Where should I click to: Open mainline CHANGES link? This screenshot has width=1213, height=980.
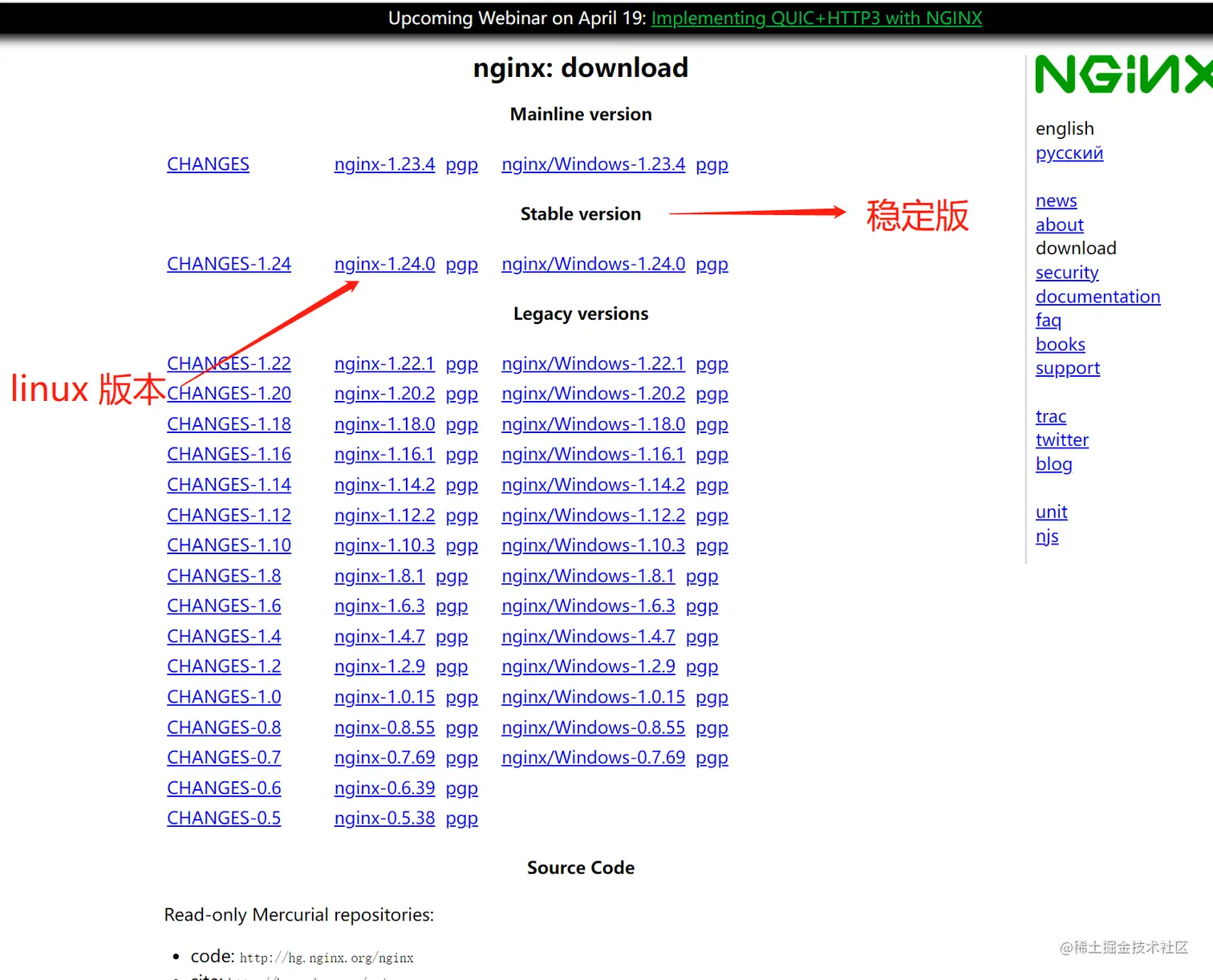[x=208, y=164]
